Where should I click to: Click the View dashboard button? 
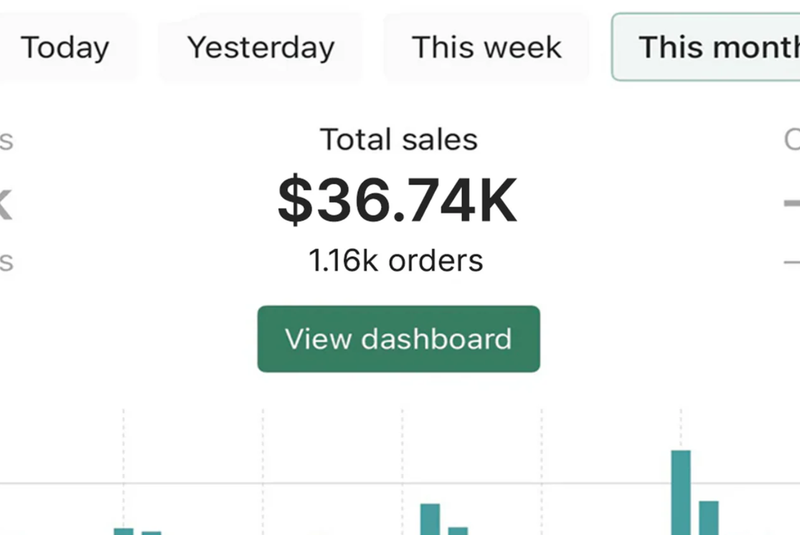pyautogui.click(x=398, y=339)
